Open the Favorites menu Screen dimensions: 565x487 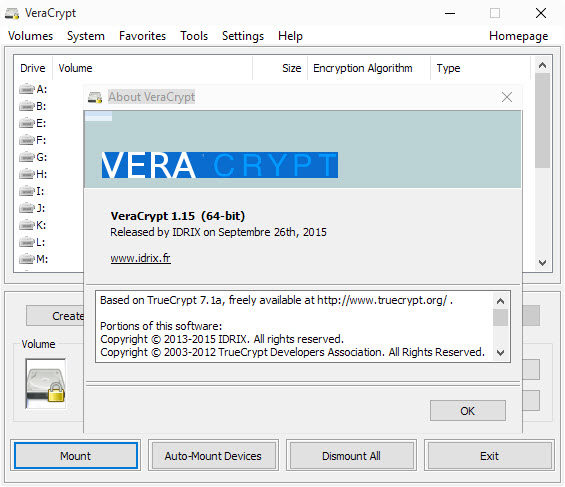142,36
